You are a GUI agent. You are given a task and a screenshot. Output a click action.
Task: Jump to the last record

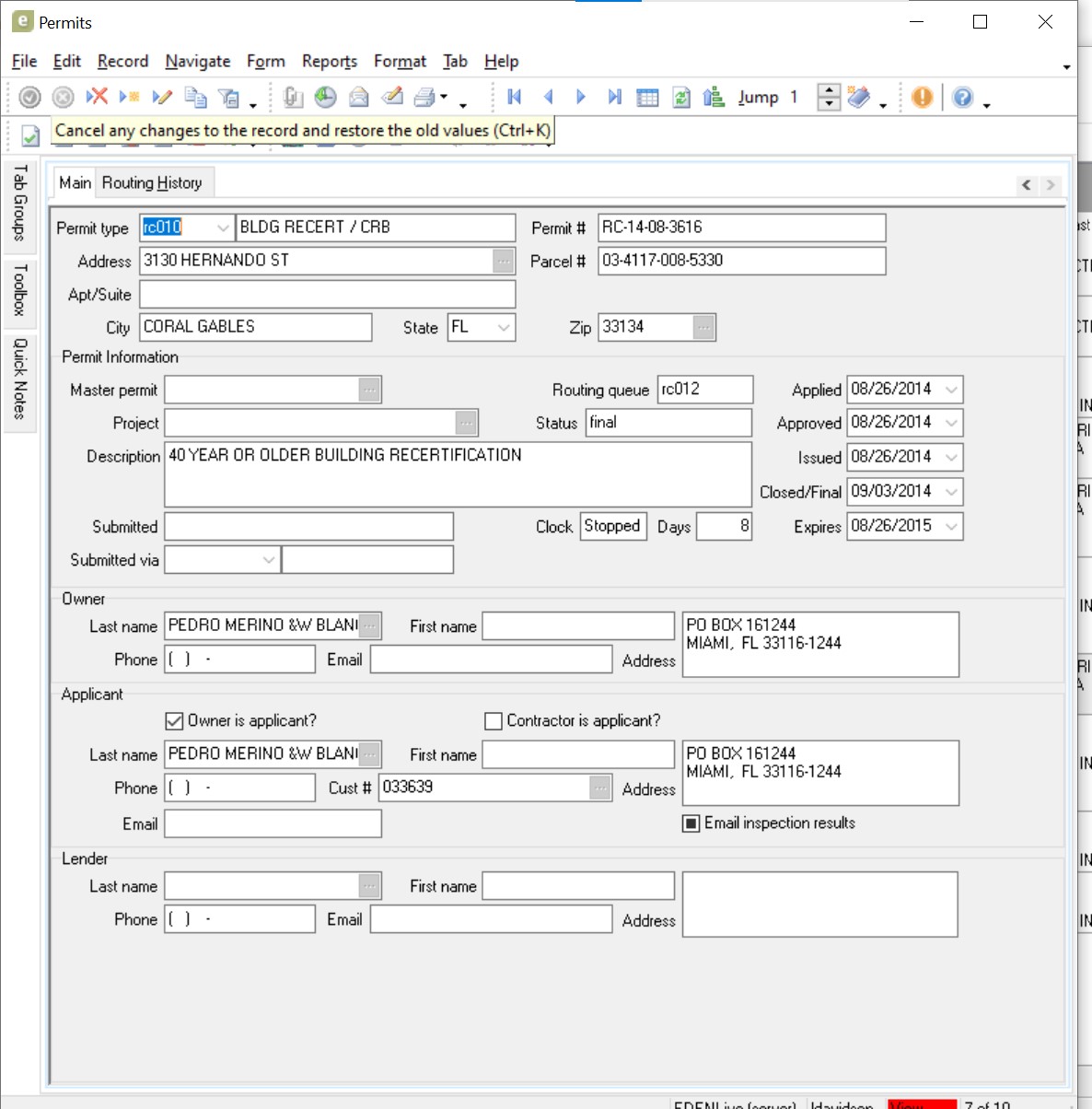pos(614,97)
